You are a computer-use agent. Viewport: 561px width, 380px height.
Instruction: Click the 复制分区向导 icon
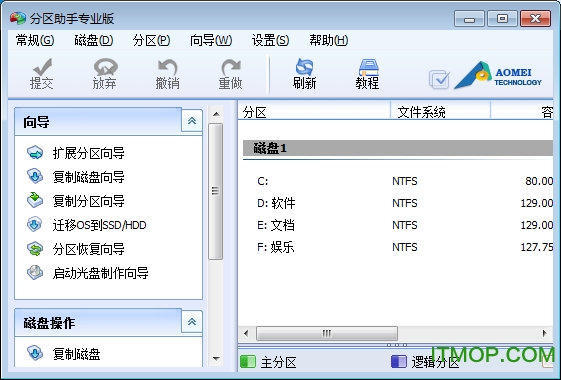tap(35, 200)
